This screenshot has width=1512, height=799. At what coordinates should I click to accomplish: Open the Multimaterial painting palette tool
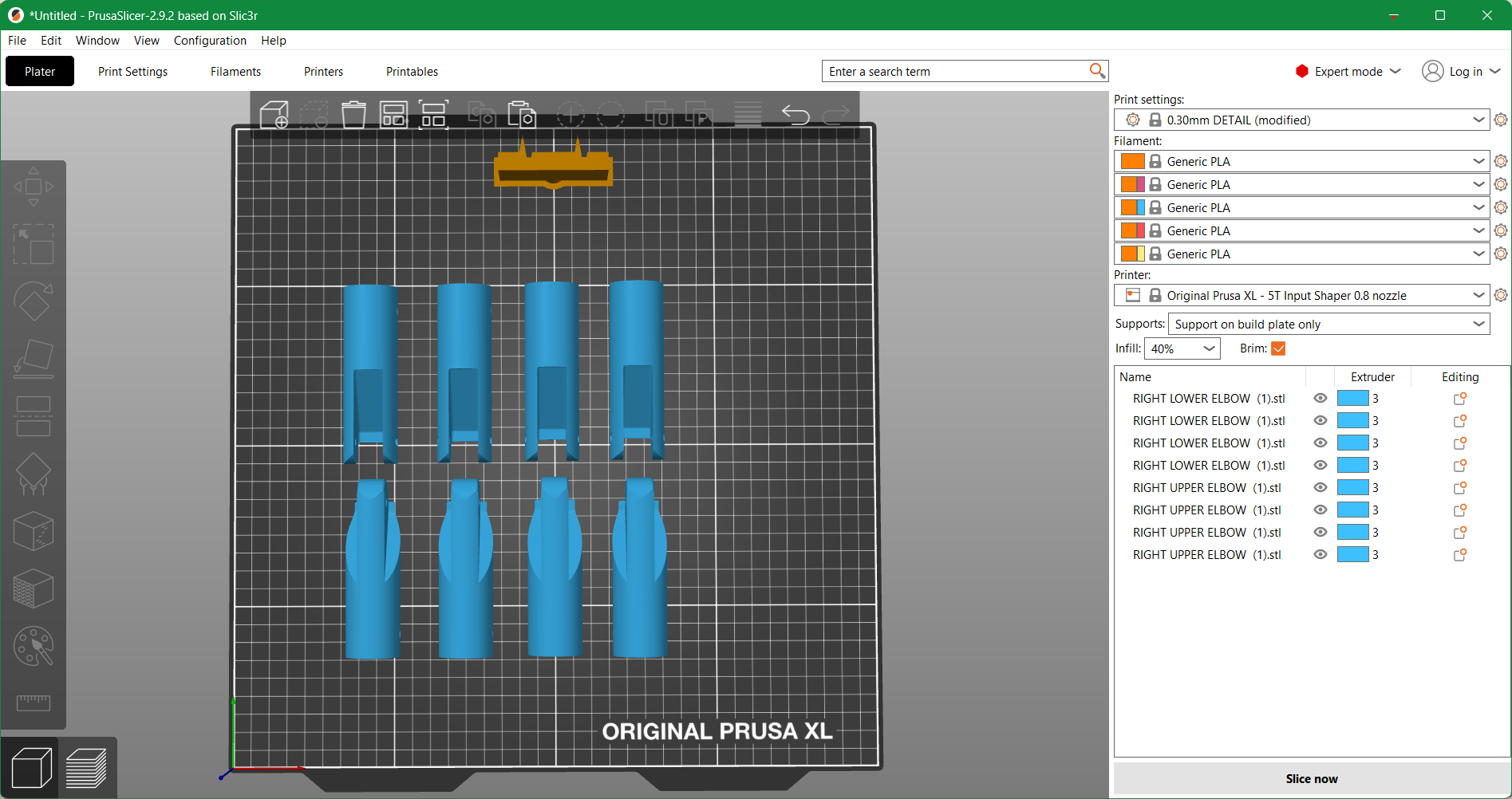click(34, 646)
